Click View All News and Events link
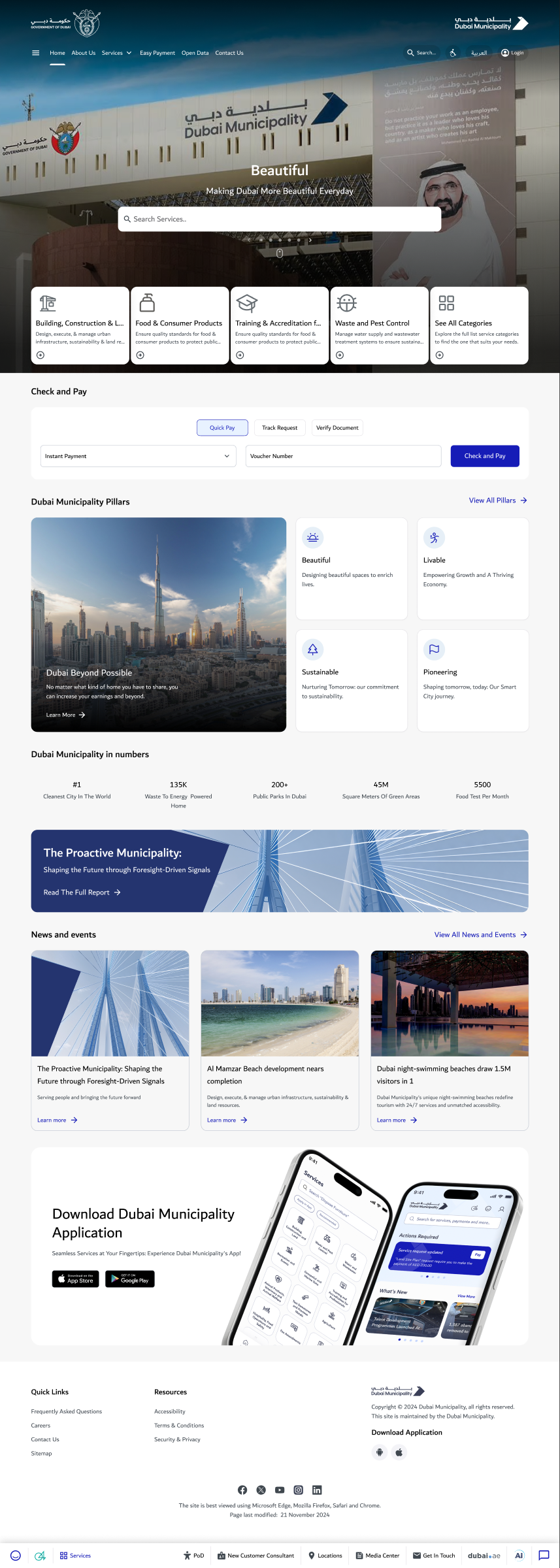This screenshot has height=1568, width=560. point(481,935)
